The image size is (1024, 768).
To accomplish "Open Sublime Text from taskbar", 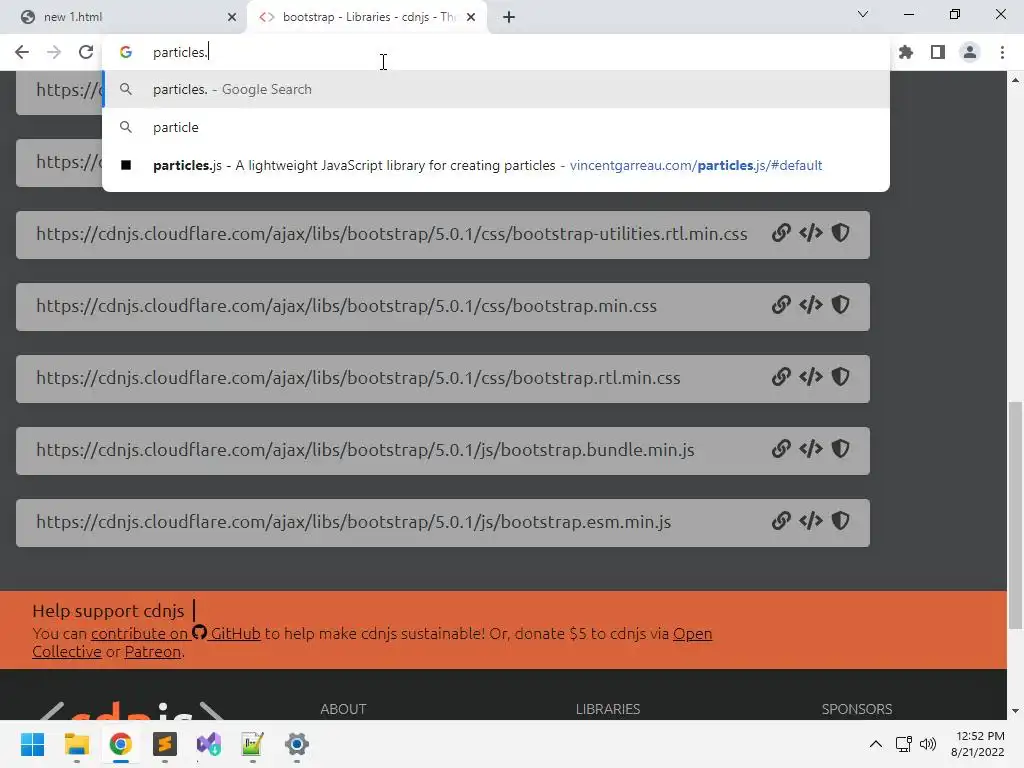I will [165, 744].
